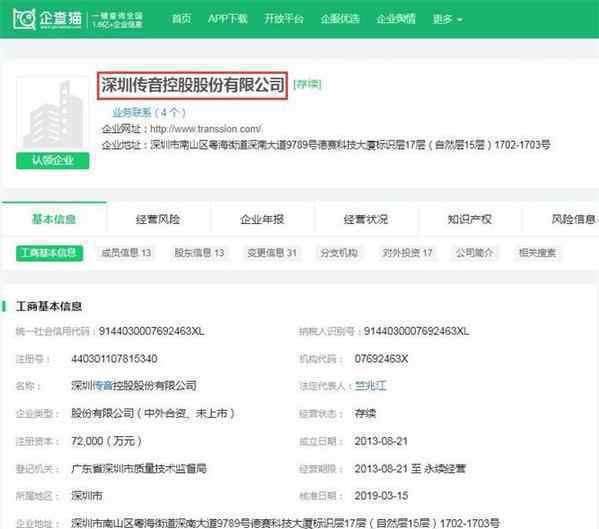This screenshot has width=599, height=529.
Task: Open the APP下载 nav item
Action: click(228, 19)
